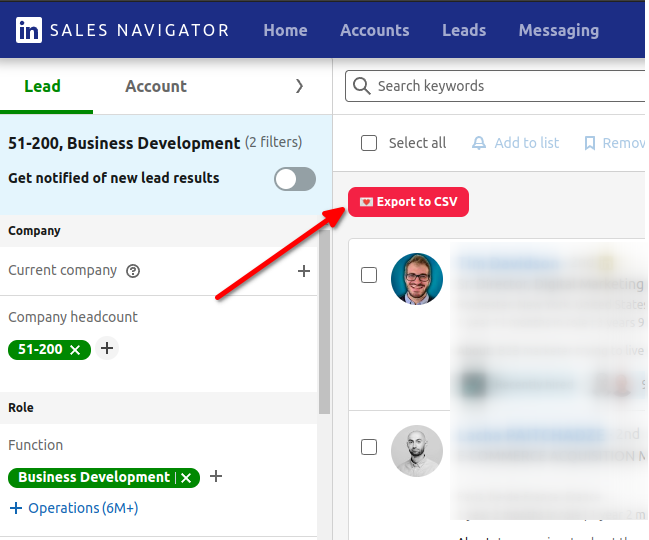
Task: Click the LinkedIn logo icon
Action: (29, 30)
